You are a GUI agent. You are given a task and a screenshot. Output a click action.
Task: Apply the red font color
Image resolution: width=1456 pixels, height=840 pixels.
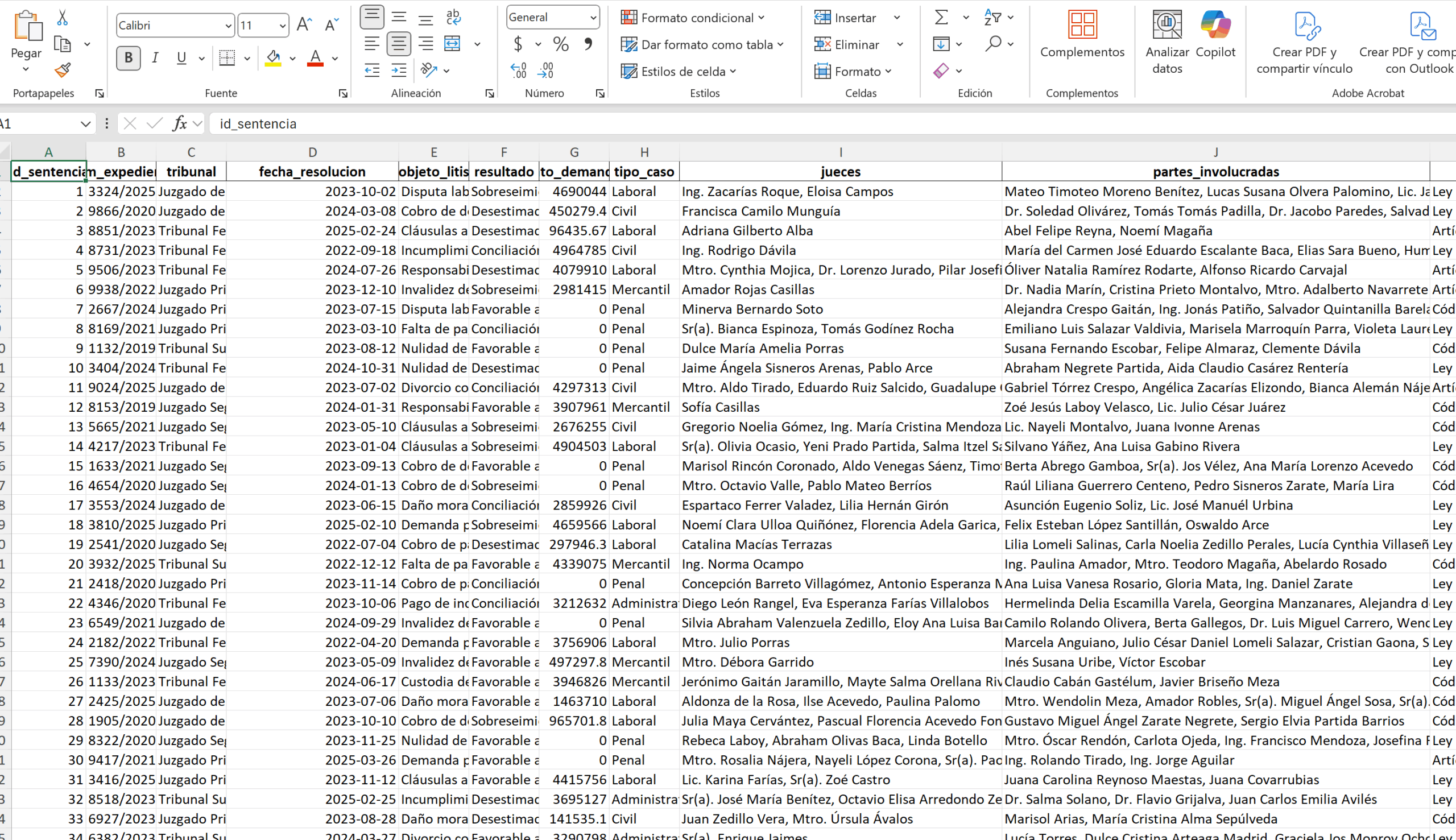[x=315, y=57]
